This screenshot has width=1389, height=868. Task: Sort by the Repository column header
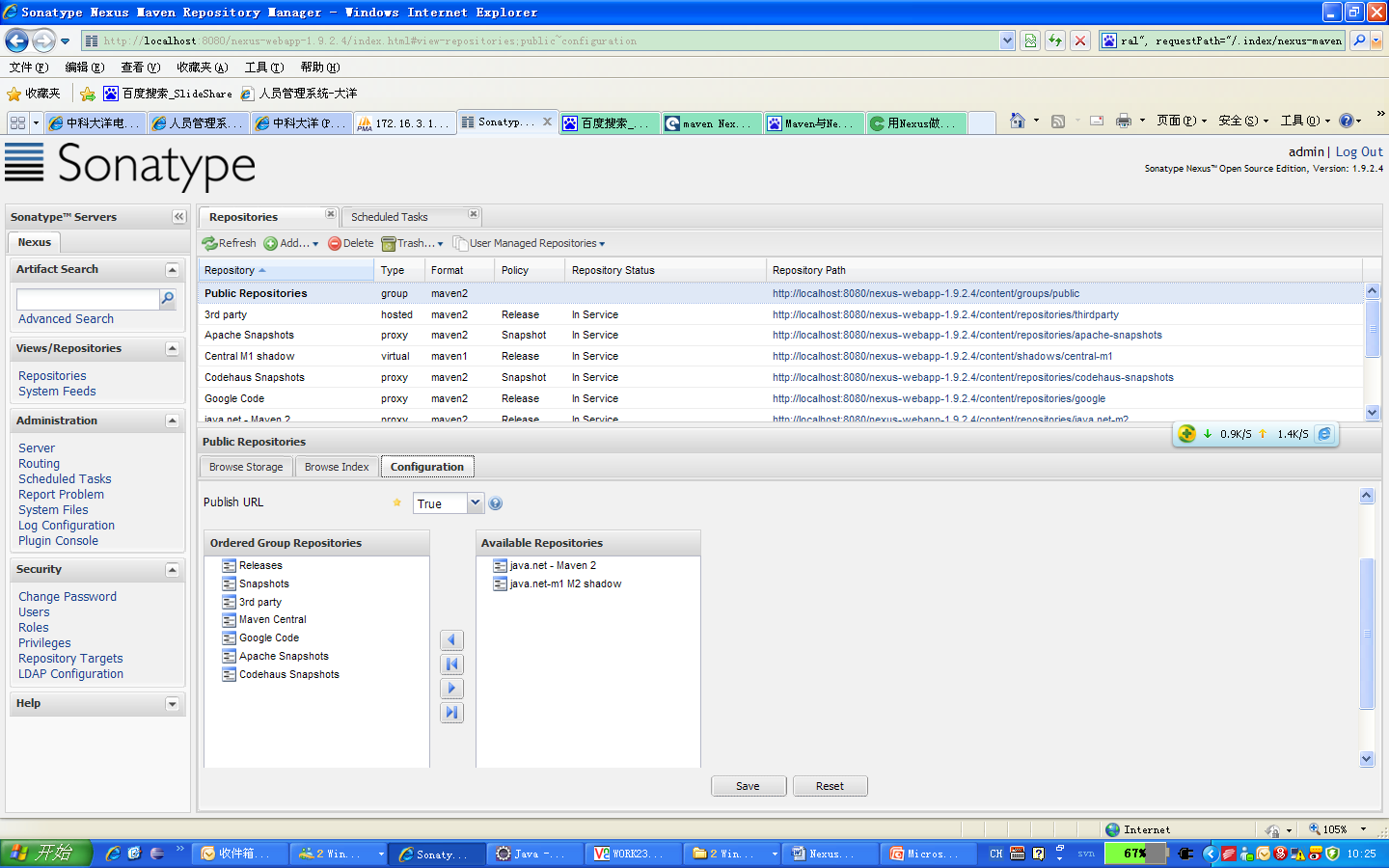pyautogui.click(x=286, y=270)
